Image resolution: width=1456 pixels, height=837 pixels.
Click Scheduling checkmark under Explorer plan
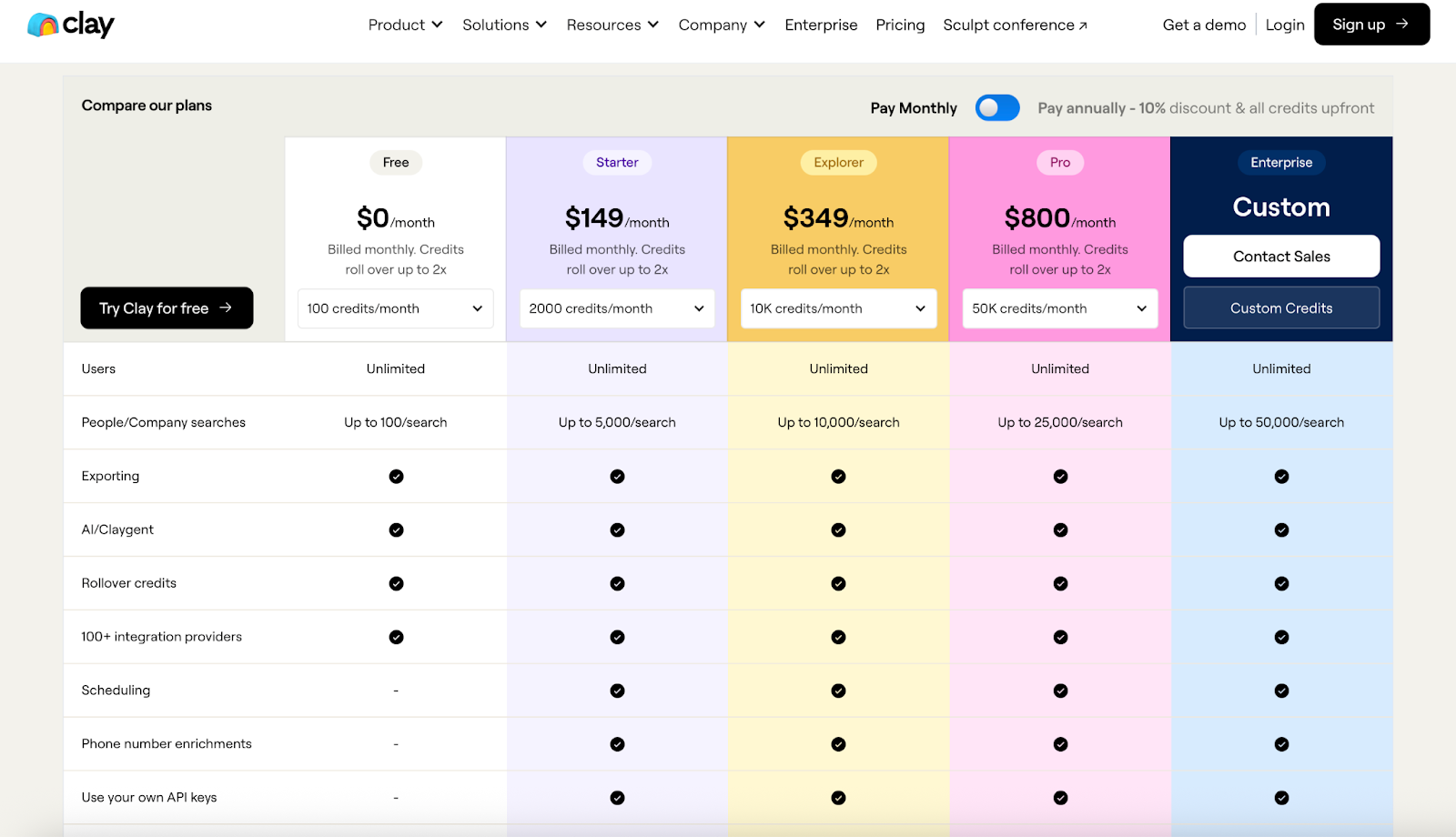click(x=838, y=691)
